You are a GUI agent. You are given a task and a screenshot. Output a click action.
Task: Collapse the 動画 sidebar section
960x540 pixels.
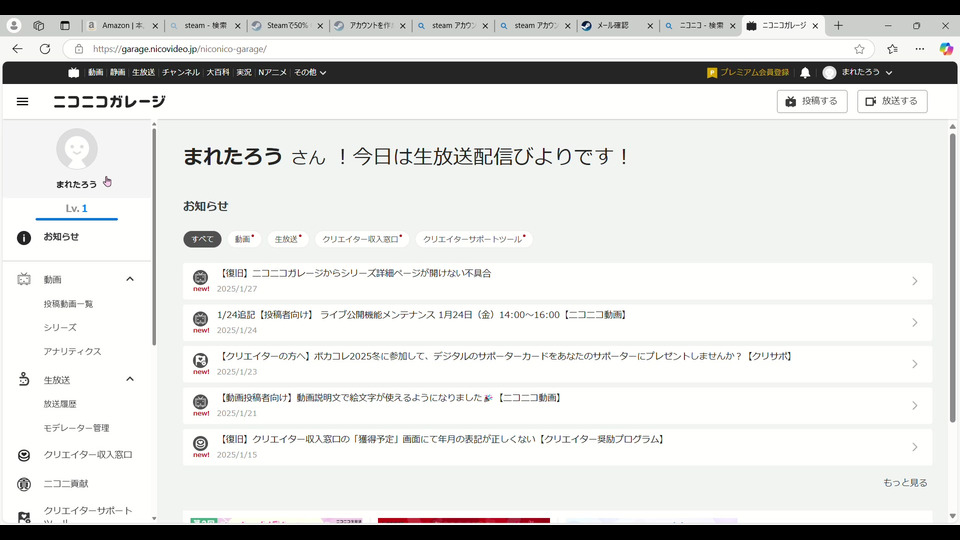(130, 279)
